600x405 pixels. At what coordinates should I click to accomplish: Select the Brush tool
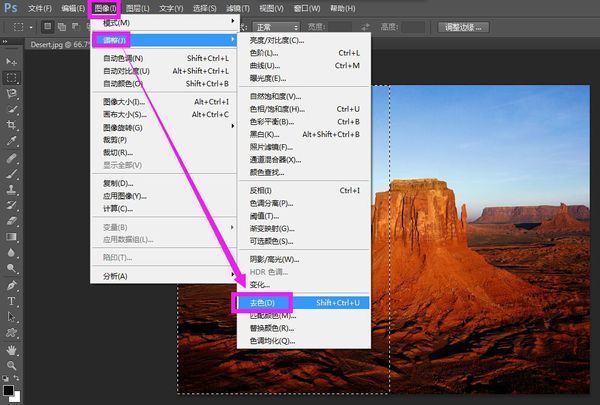[x=11, y=173]
